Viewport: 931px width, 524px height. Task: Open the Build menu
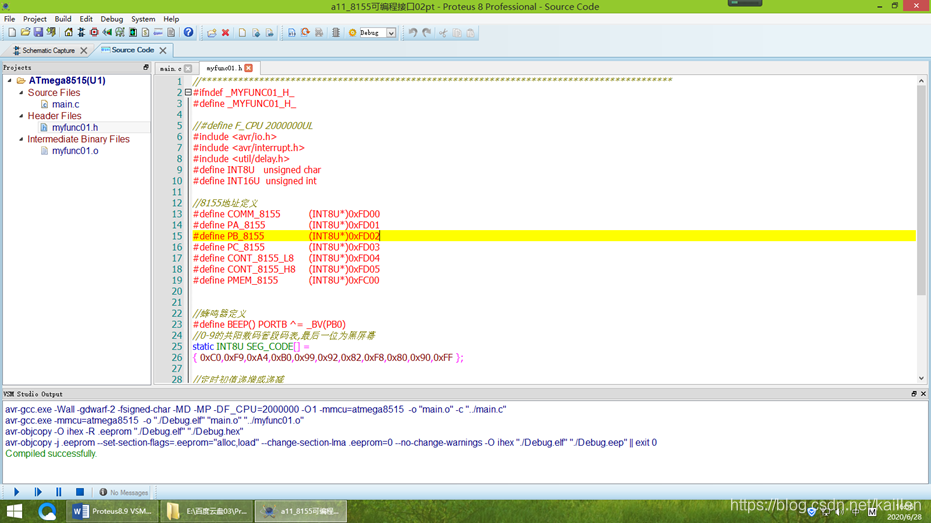click(63, 19)
